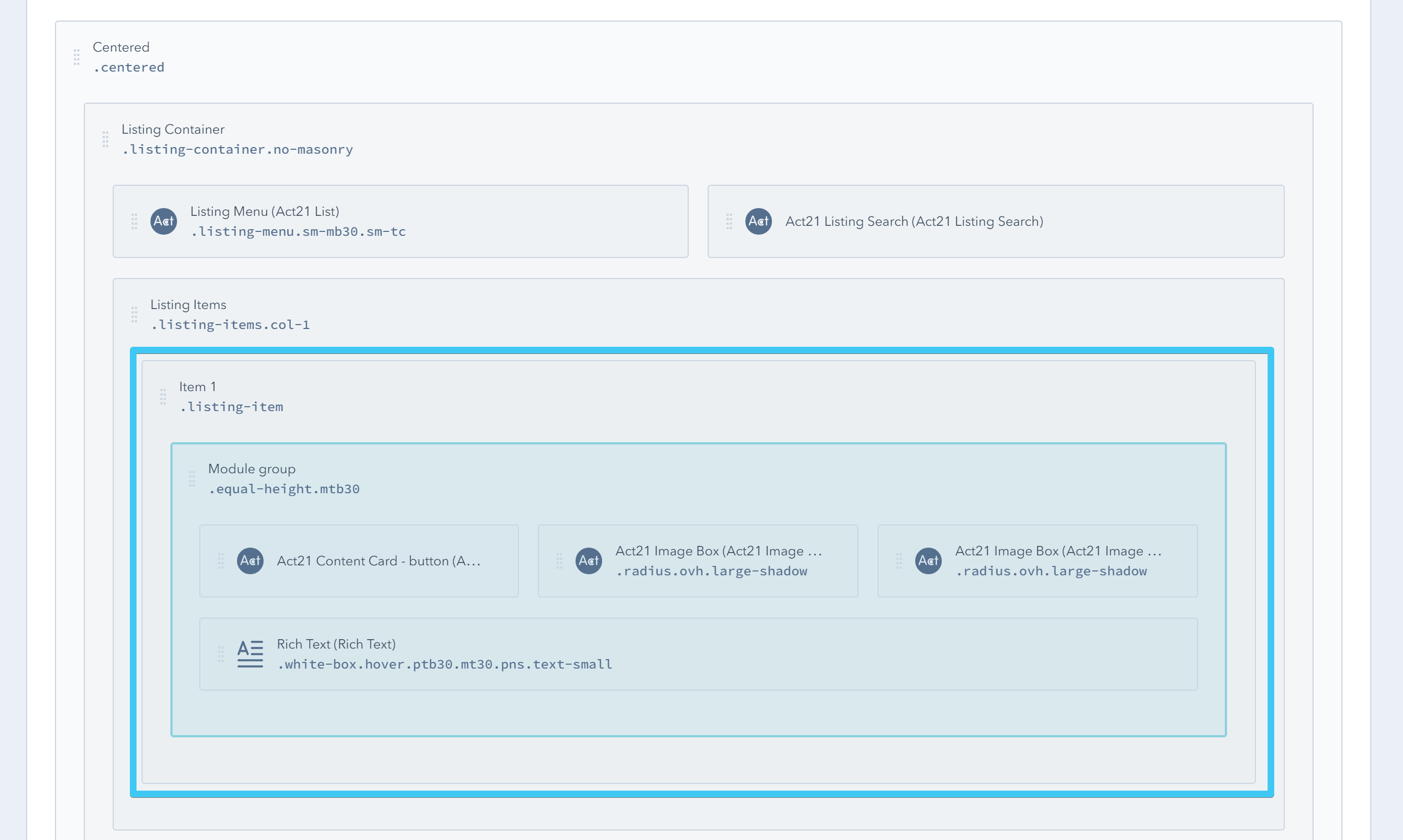
Task: Click the .equal-height.mtb30 class label
Action: click(x=284, y=489)
